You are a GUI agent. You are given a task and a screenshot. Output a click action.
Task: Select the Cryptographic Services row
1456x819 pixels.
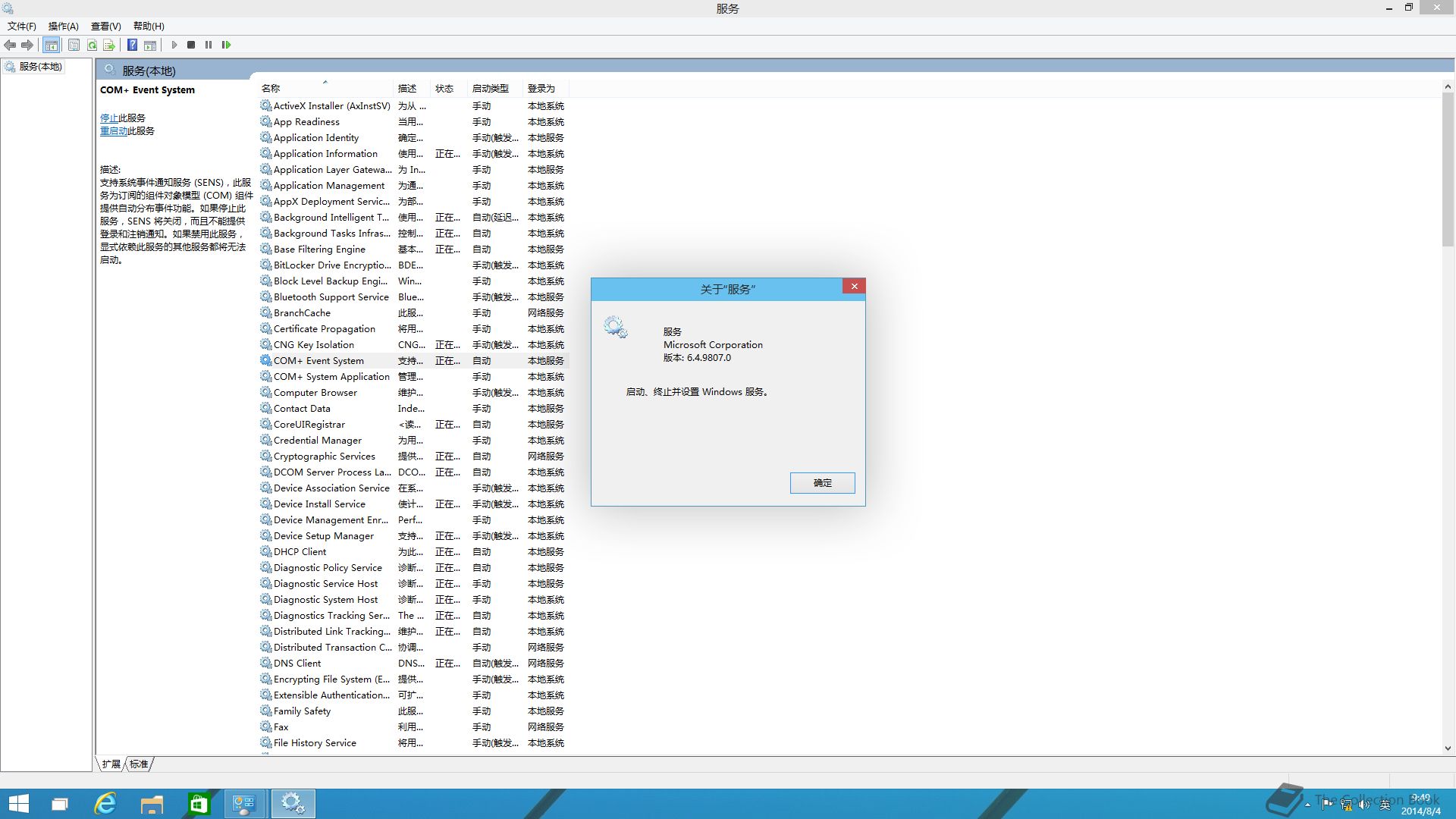(x=413, y=457)
